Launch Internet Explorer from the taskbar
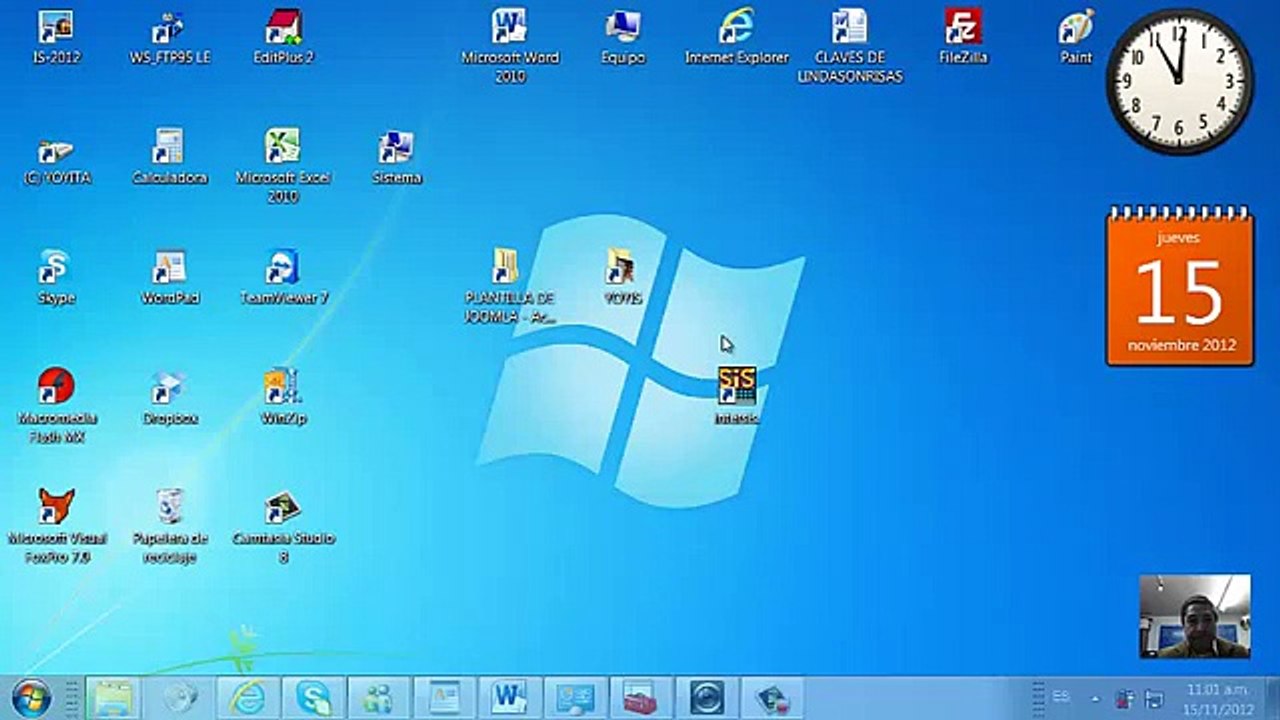This screenshot has width=1280, height=720. pyautogui.click(x=247, y=697)
